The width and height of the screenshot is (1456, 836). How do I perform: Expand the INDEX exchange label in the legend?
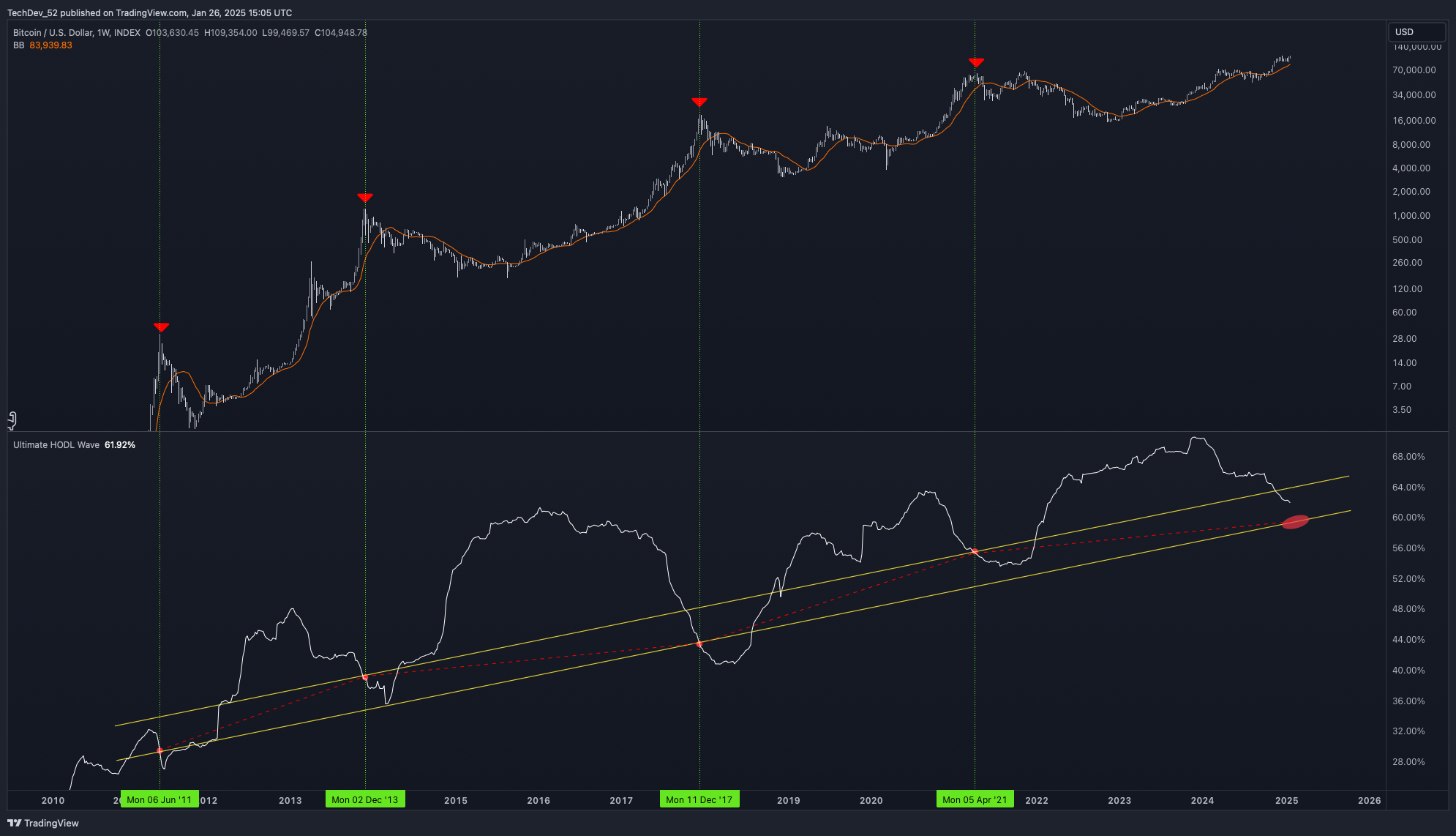(126, 33)
